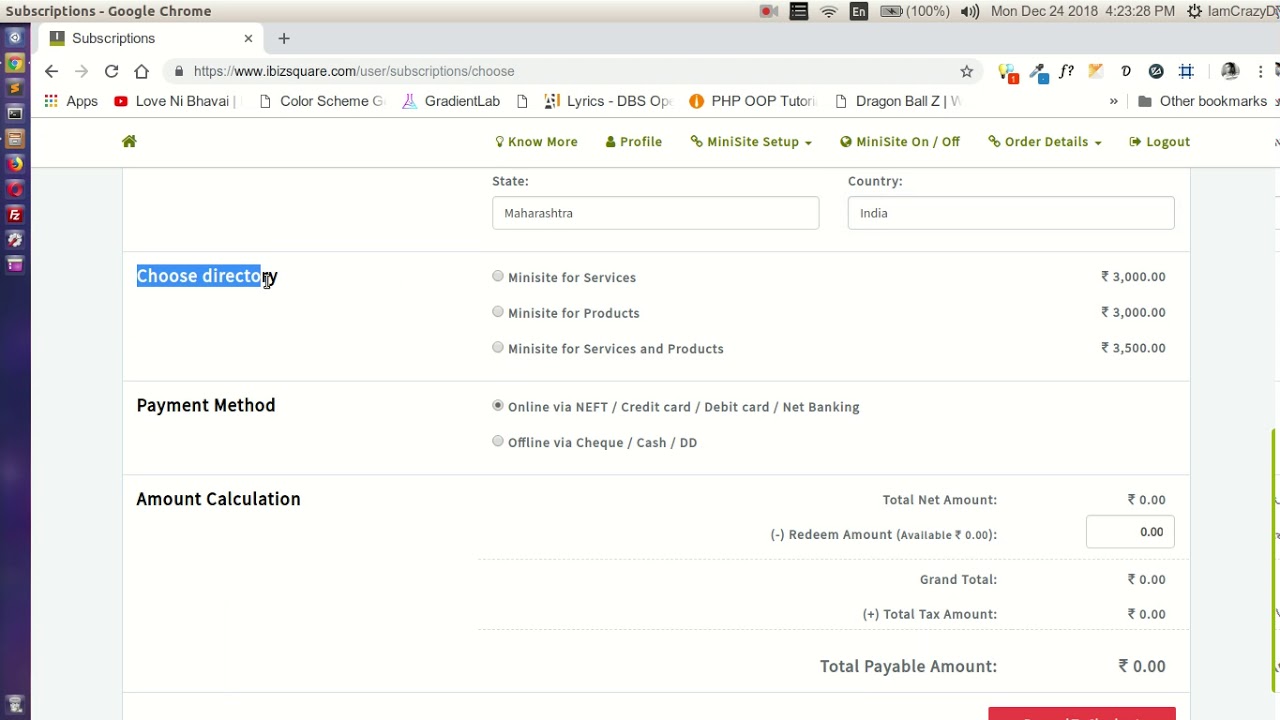Open a new browser tab
This screenshot has height=720, width=1280.
pos(284,38)
